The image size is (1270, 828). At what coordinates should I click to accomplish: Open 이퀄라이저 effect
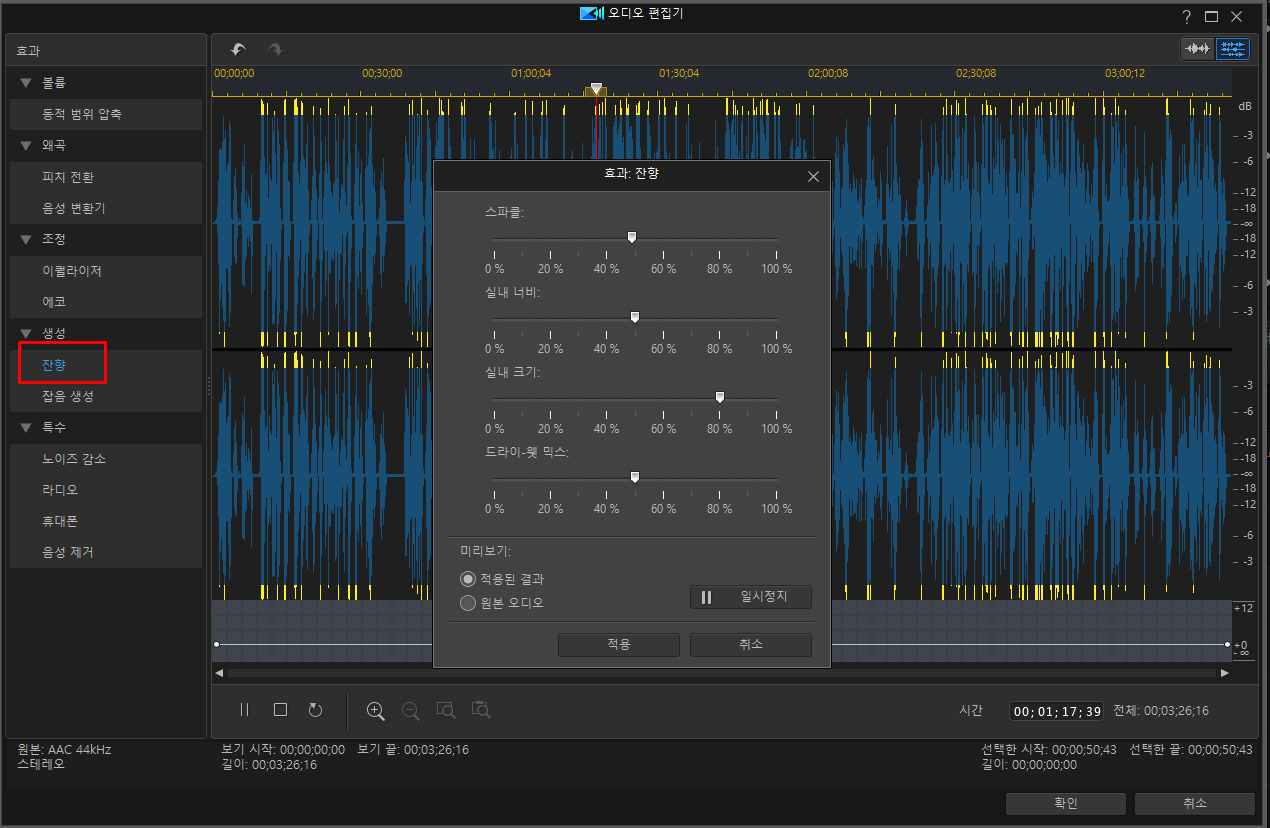pyautogui.click(x=106, y=271)
